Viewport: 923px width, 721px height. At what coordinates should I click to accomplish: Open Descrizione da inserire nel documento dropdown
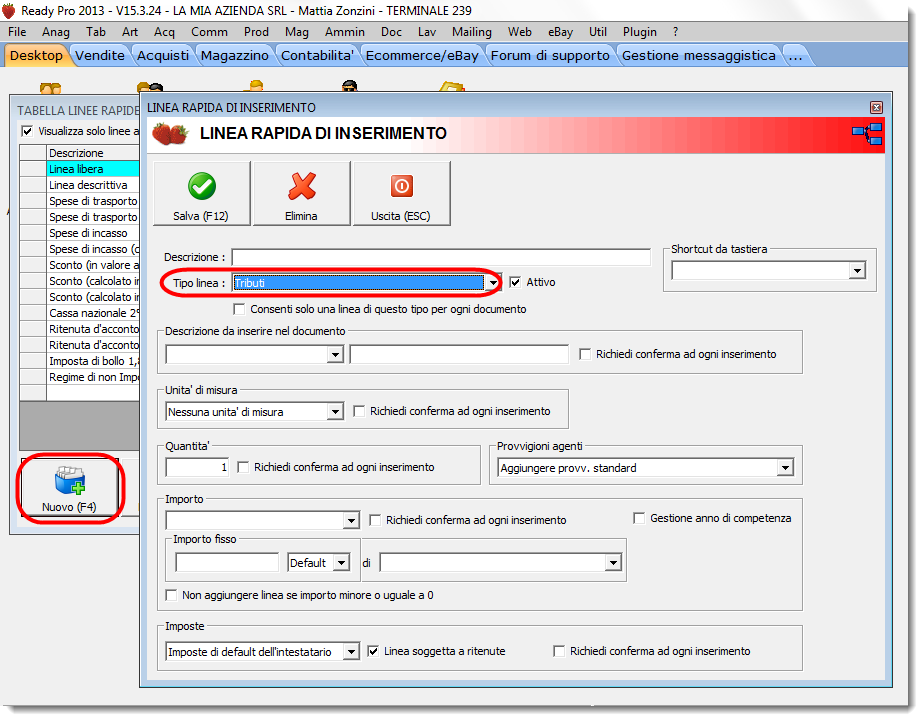[x=336, y=354]
